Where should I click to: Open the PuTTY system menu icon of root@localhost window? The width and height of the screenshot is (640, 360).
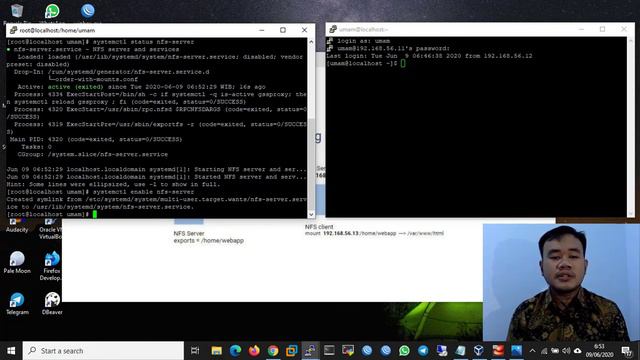(x=13, y=30)
